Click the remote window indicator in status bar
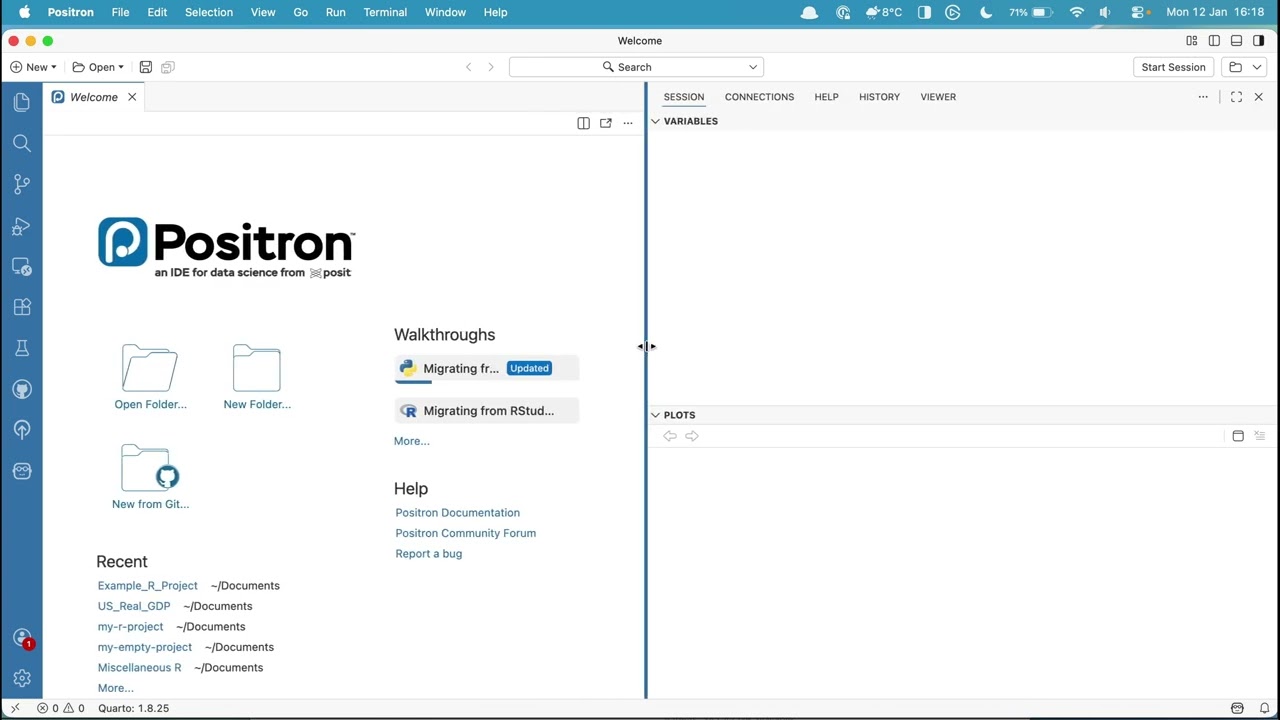1280x720 pixels. [15, 708]
